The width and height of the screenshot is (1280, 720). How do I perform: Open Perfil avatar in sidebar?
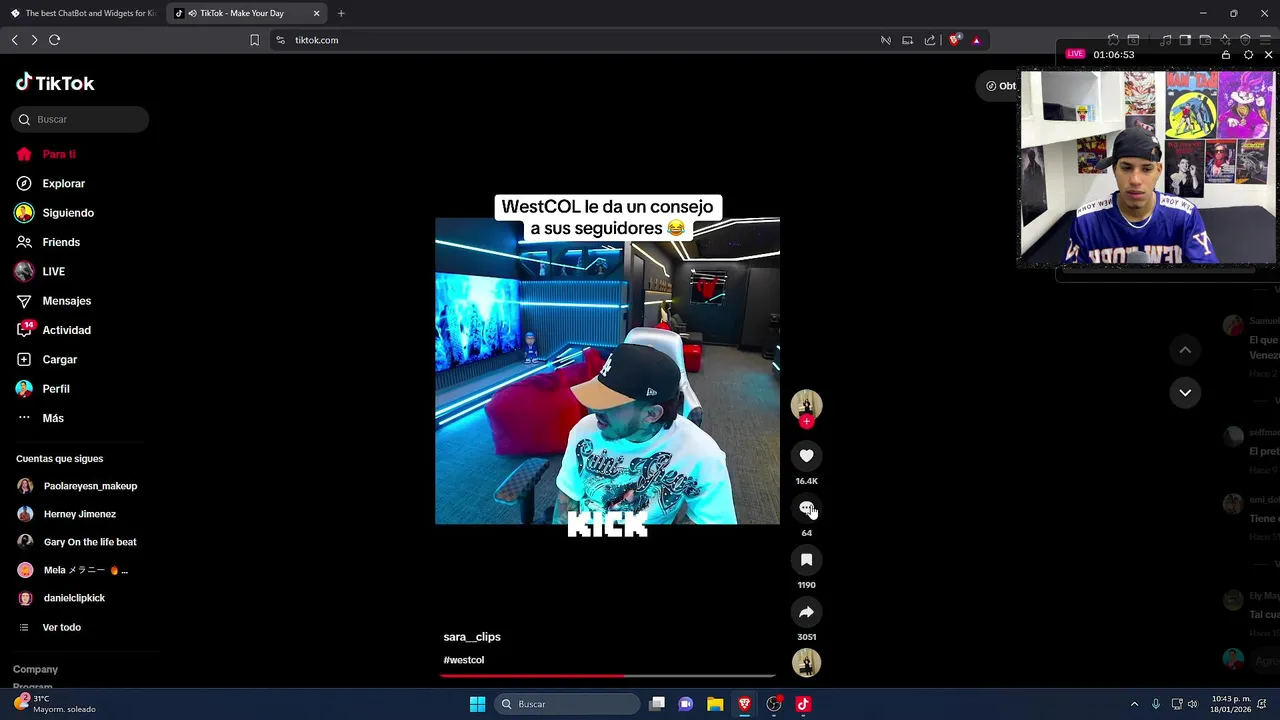24,388
